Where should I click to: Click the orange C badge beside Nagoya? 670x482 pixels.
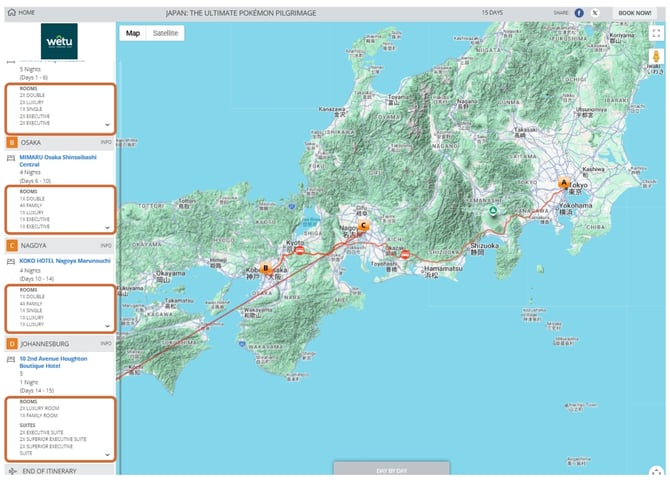[12, 246]
